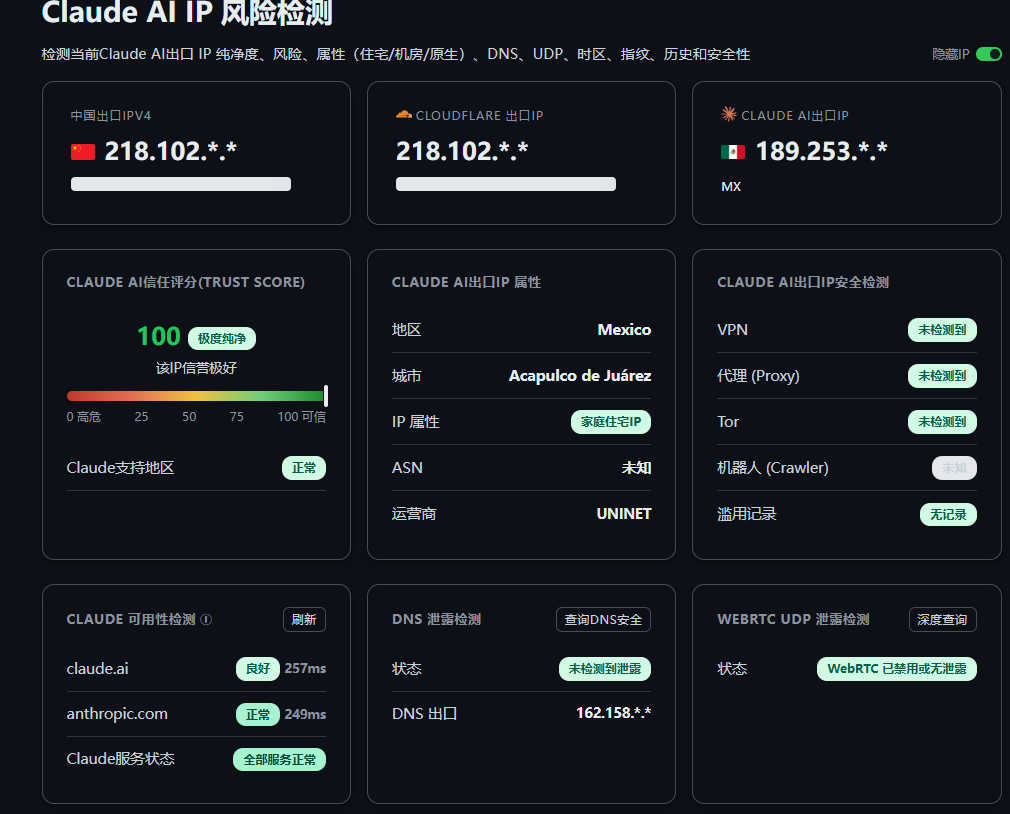Click the anthropic.com row label
The width and height of the screenshot is (1010, 814).
(117, 714)
